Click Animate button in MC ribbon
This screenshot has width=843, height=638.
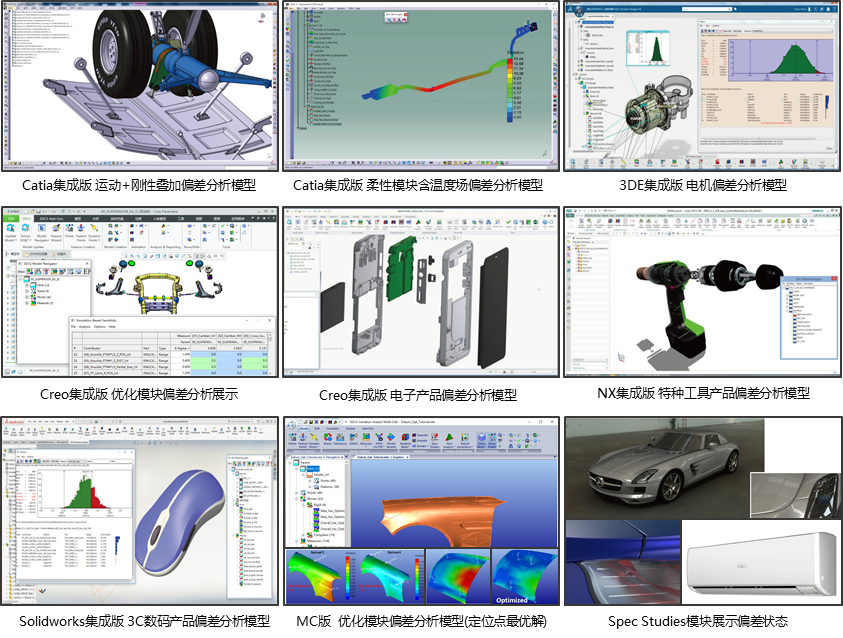[420, 441]
